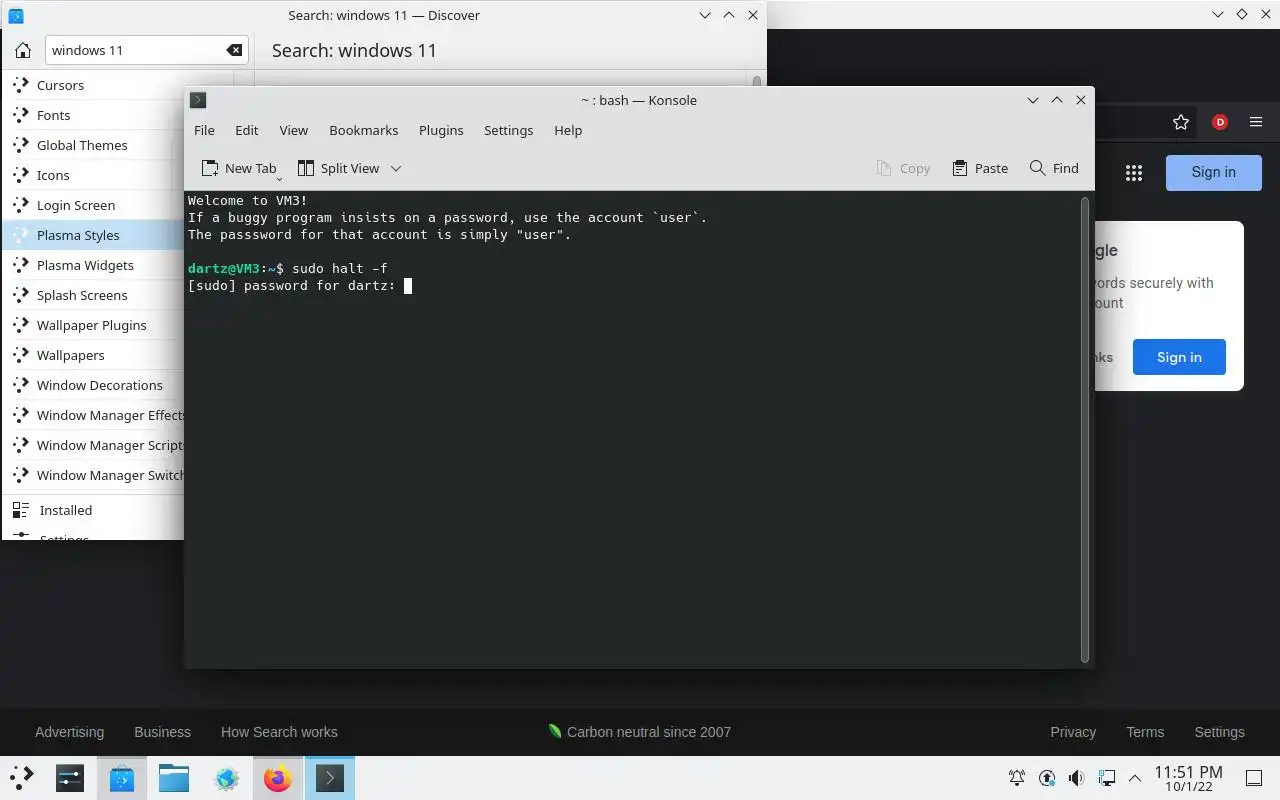Viewport: 1280px width, 800px height.
Task: Click the globe web browser taskbar icon
Action: click(x=226, y=778)
